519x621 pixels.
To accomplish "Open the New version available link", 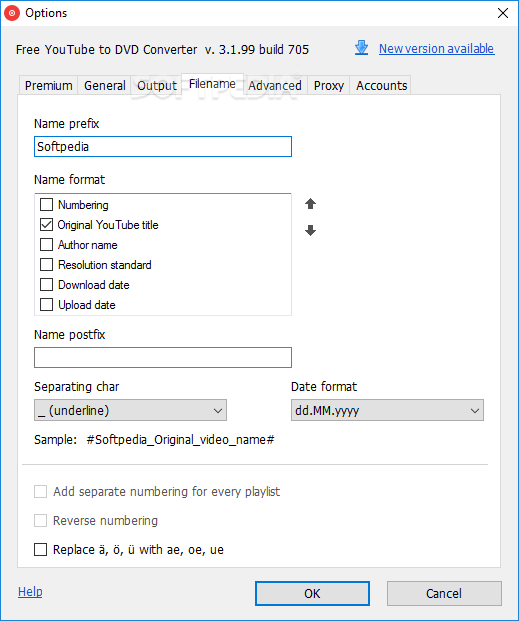I will [x=437, y=48].
